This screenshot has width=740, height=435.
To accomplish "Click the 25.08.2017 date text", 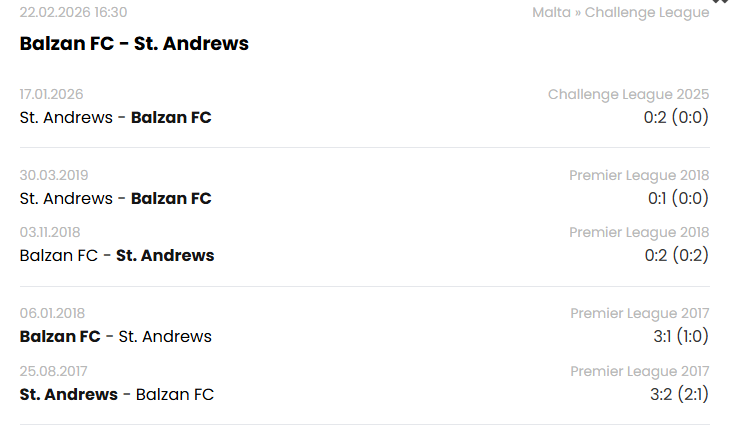I will 52,372.
